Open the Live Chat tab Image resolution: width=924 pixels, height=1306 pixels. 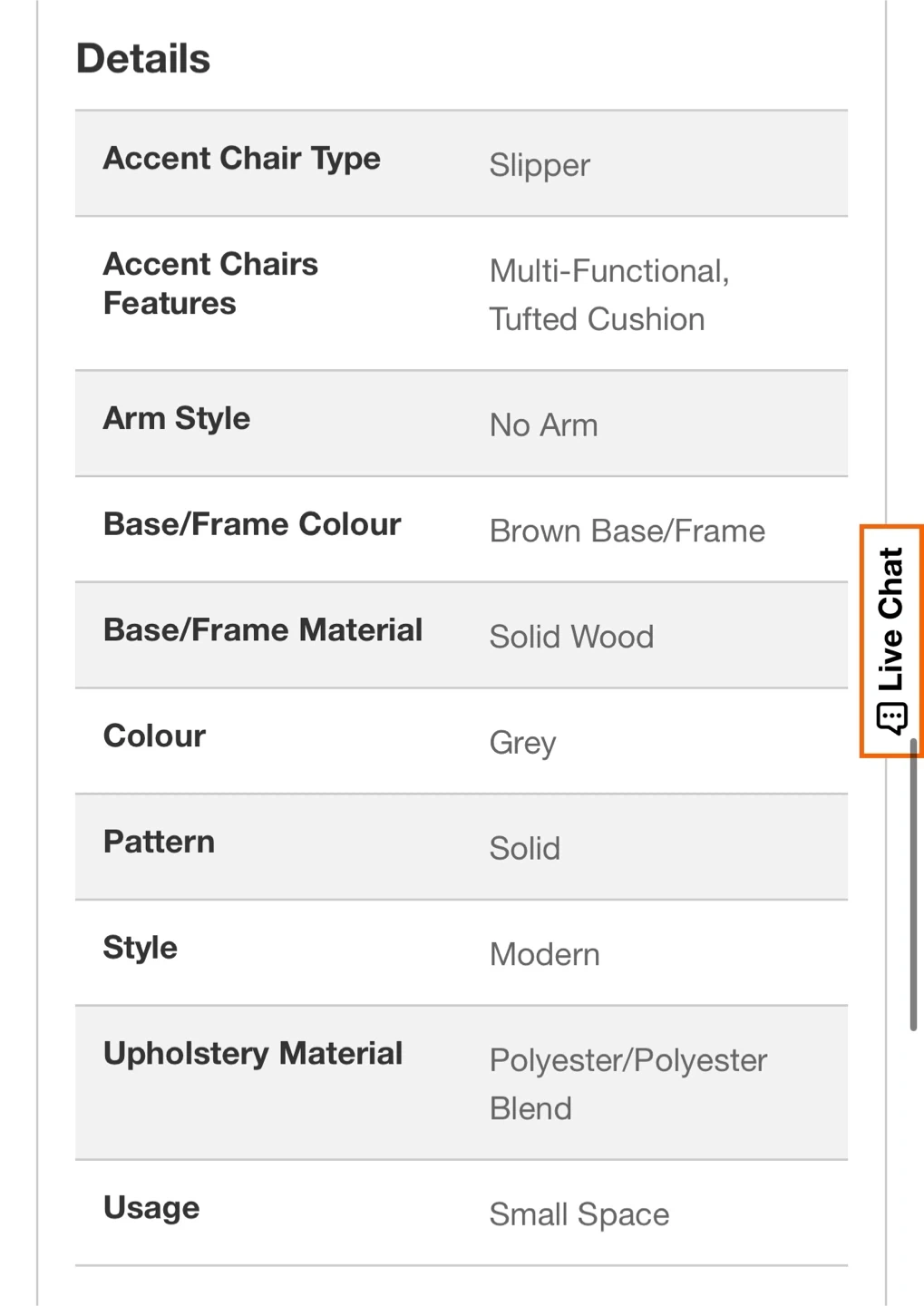click(x=891, y=640)
